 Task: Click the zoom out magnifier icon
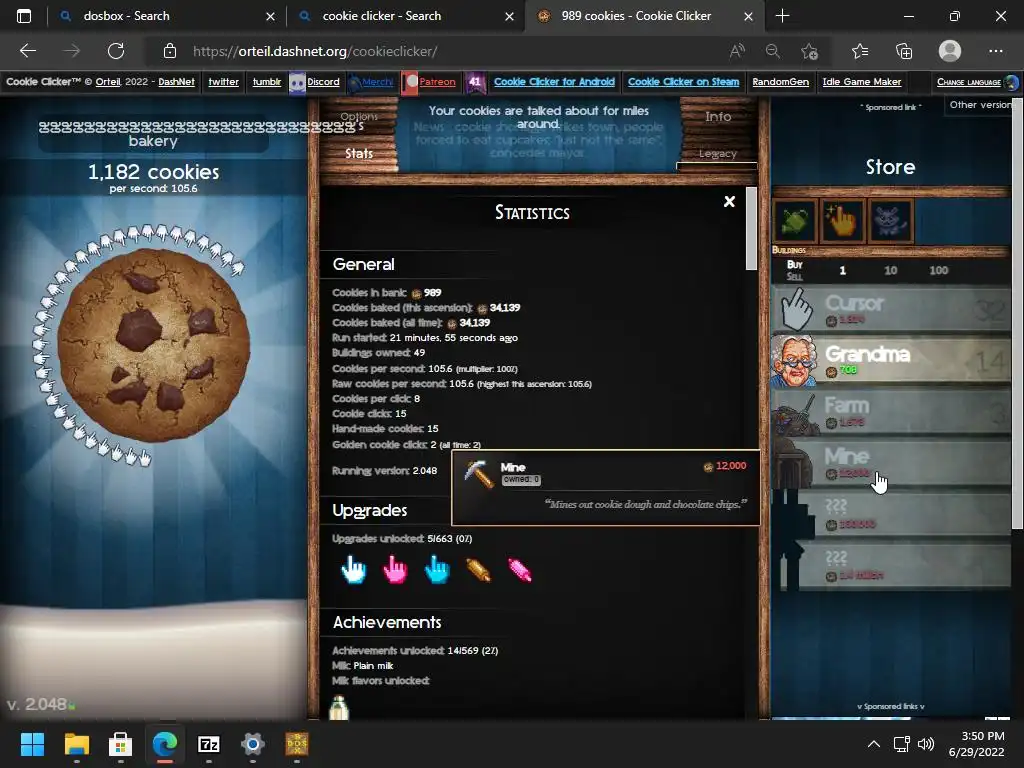(773, 51)
